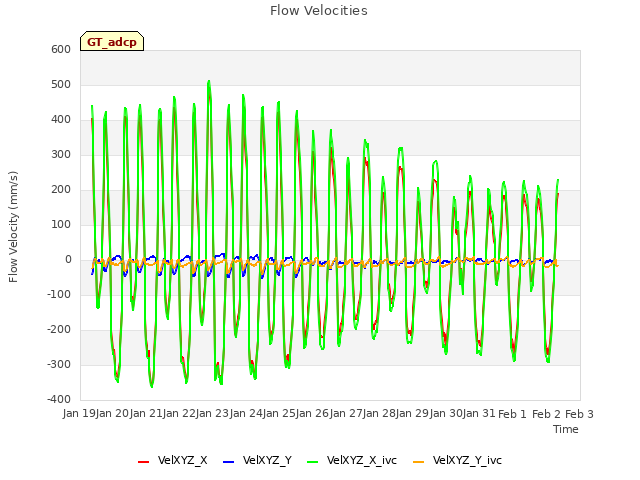Click the Jan 31 x-axis tick label

coord(479,414)
